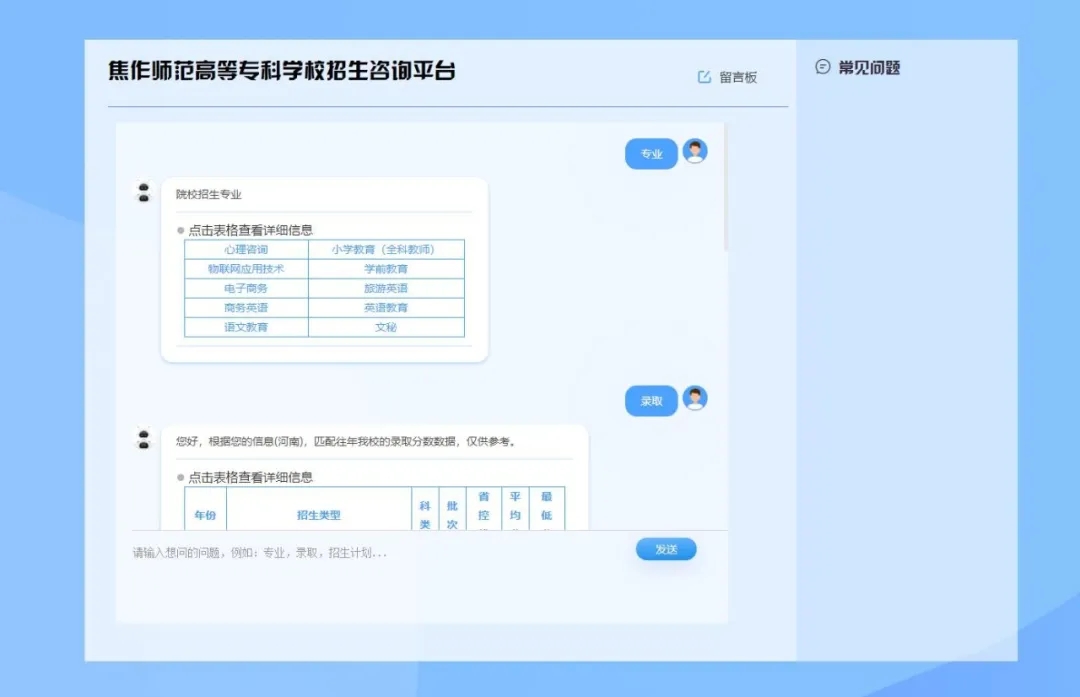Open the 留言板 message board

tap(727, 77)
